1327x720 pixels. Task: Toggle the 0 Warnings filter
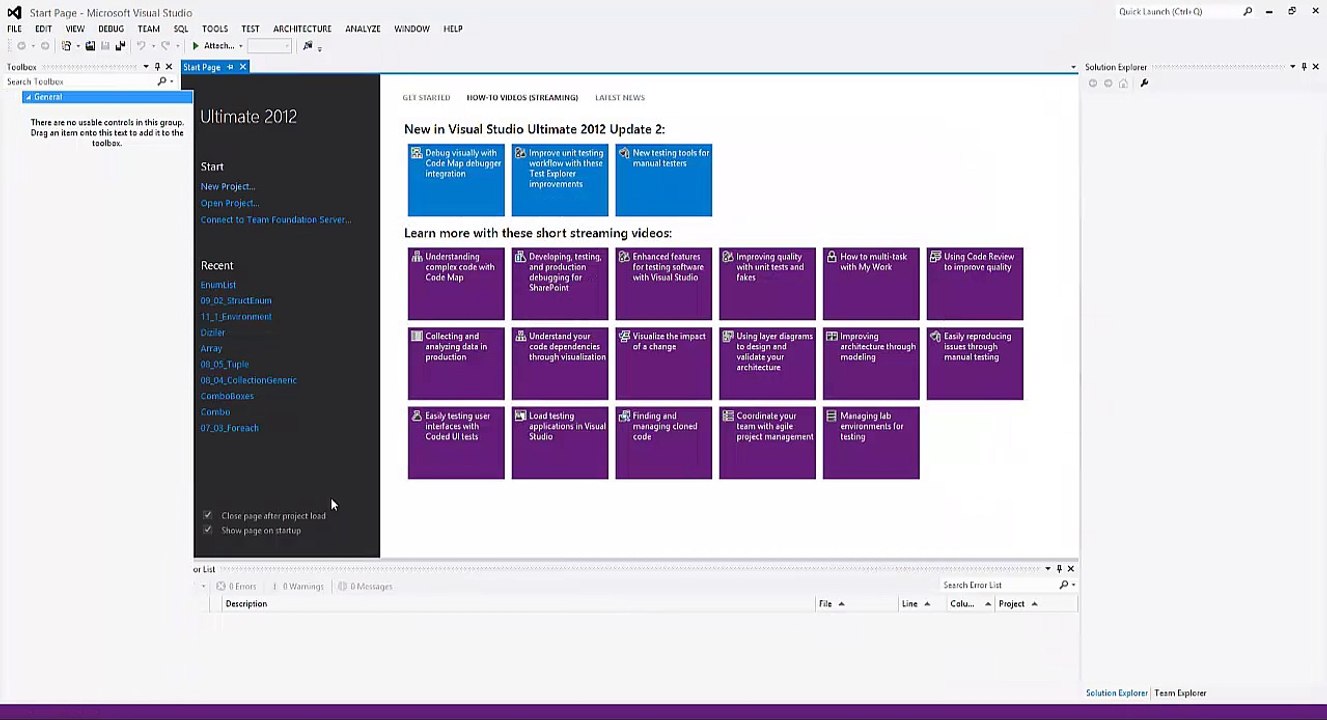pyautogui.click(x=298, y=586)
